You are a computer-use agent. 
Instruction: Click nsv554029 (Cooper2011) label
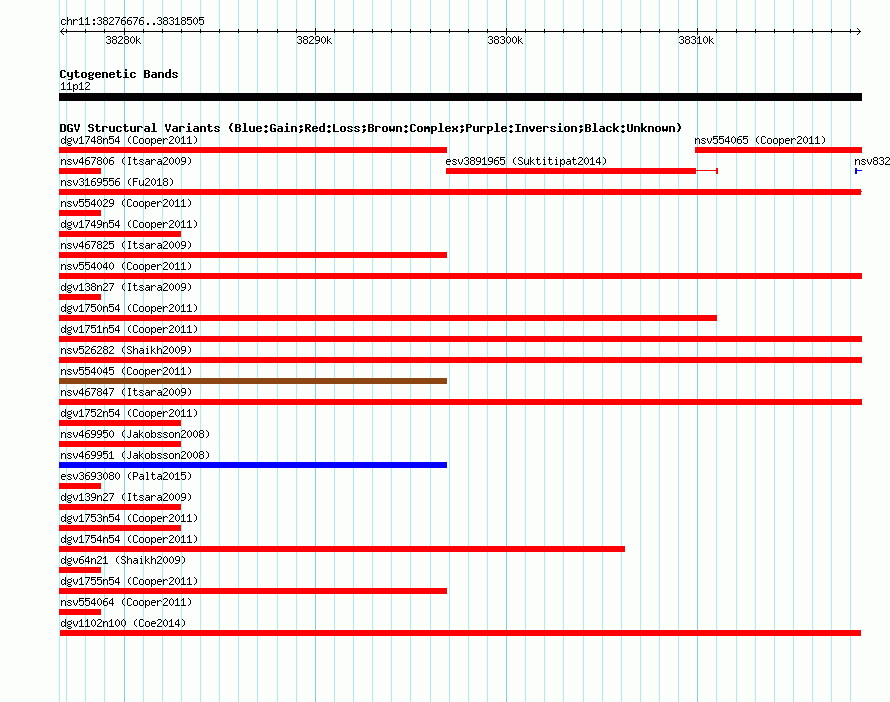coord(126,203)
